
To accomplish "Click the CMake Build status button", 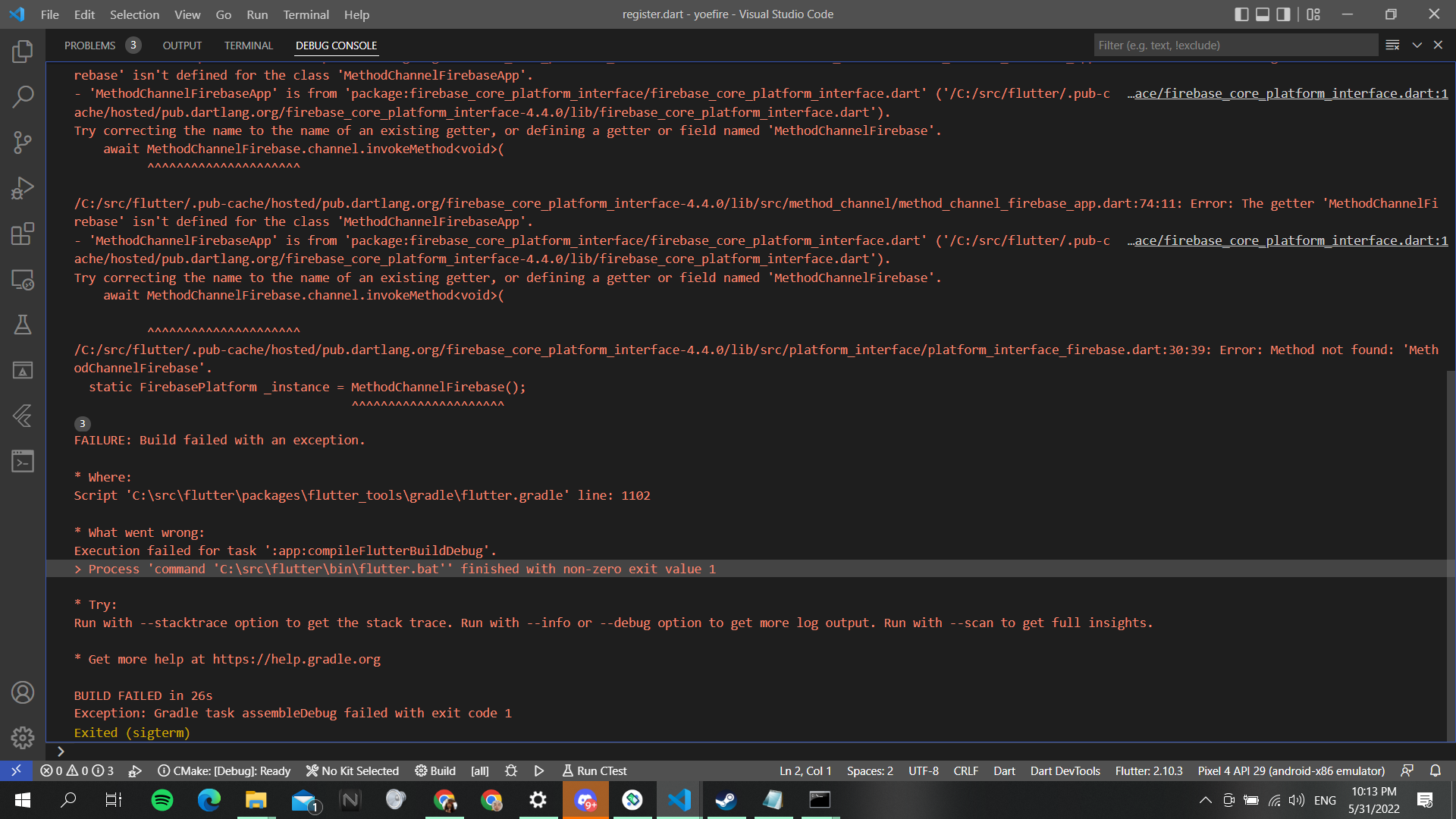I will 435,770.
